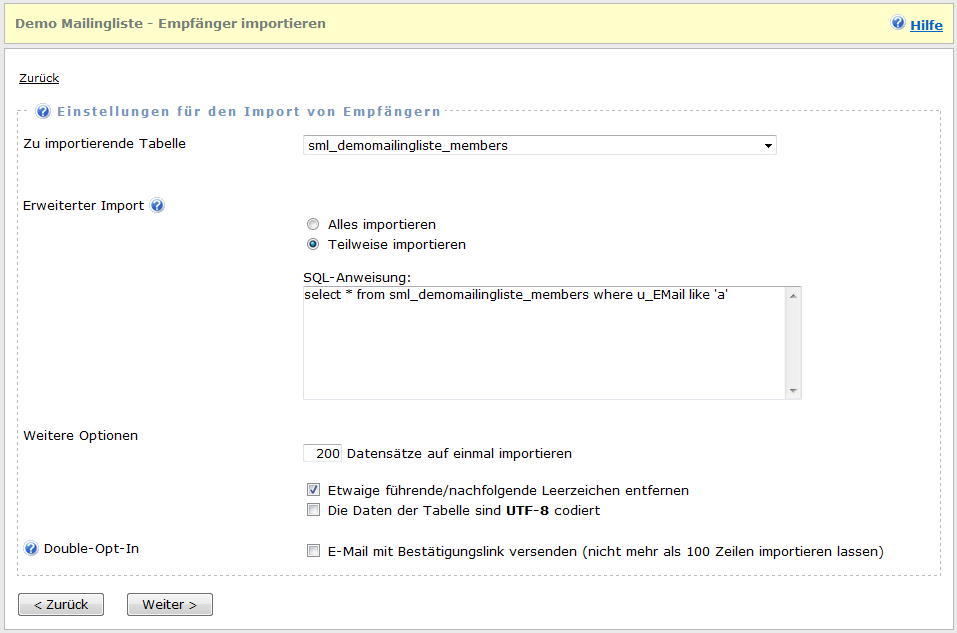Image resolution: width=957 pixels, height=633 pixels.
Task: Click the help icon next to Erweiterter Import
Action: click(x=157, y=206)
